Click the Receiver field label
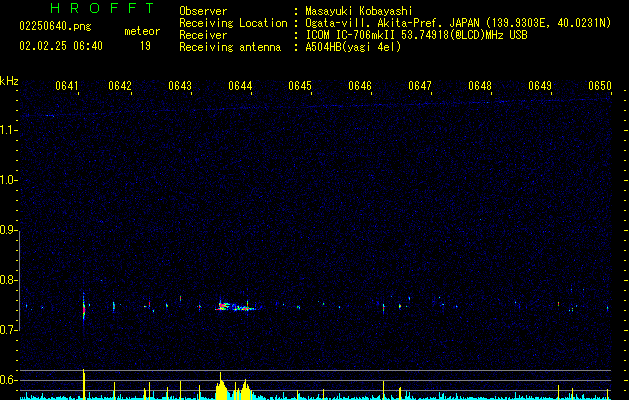 pyautogui.click(x=203, y=35)
